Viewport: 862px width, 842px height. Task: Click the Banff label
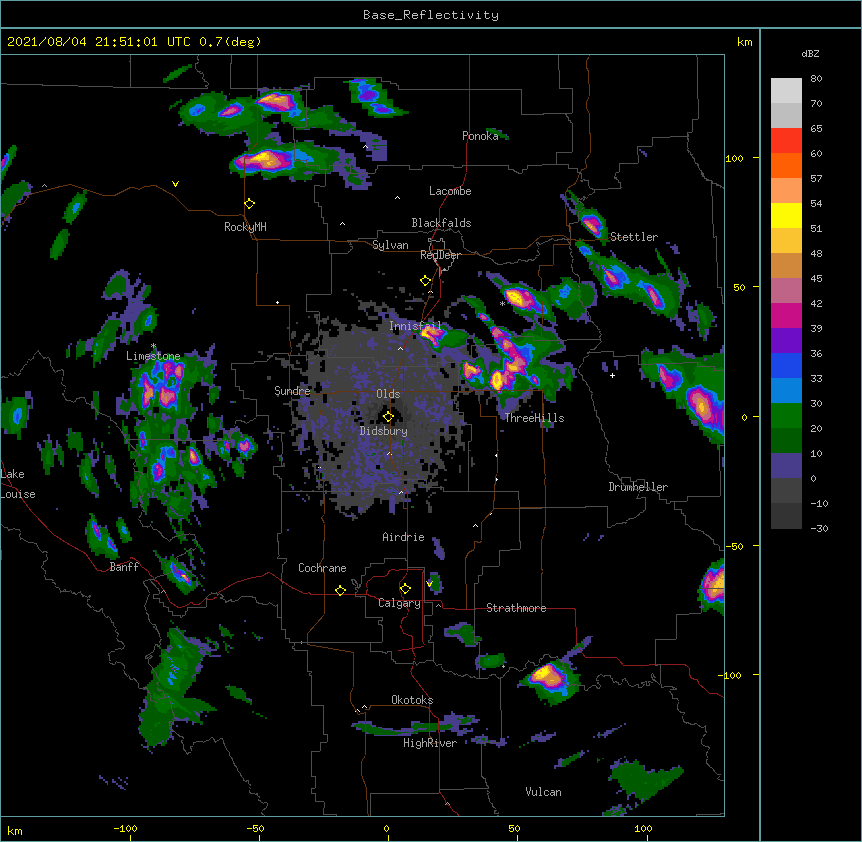tap(124, 567)
